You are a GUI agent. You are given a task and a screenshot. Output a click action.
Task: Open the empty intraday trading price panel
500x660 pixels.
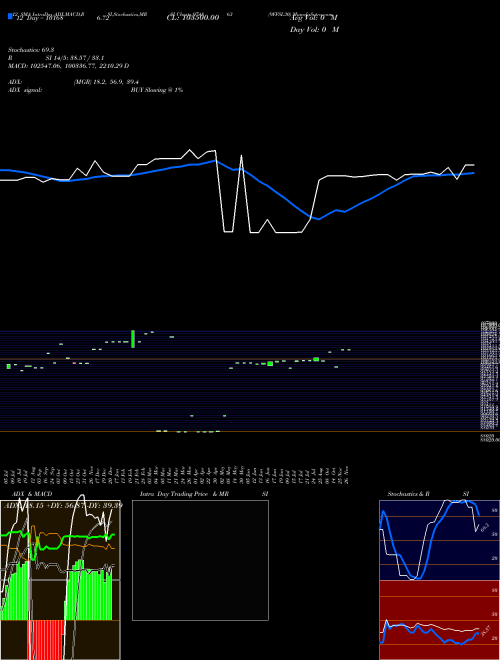tap(200, 560)
